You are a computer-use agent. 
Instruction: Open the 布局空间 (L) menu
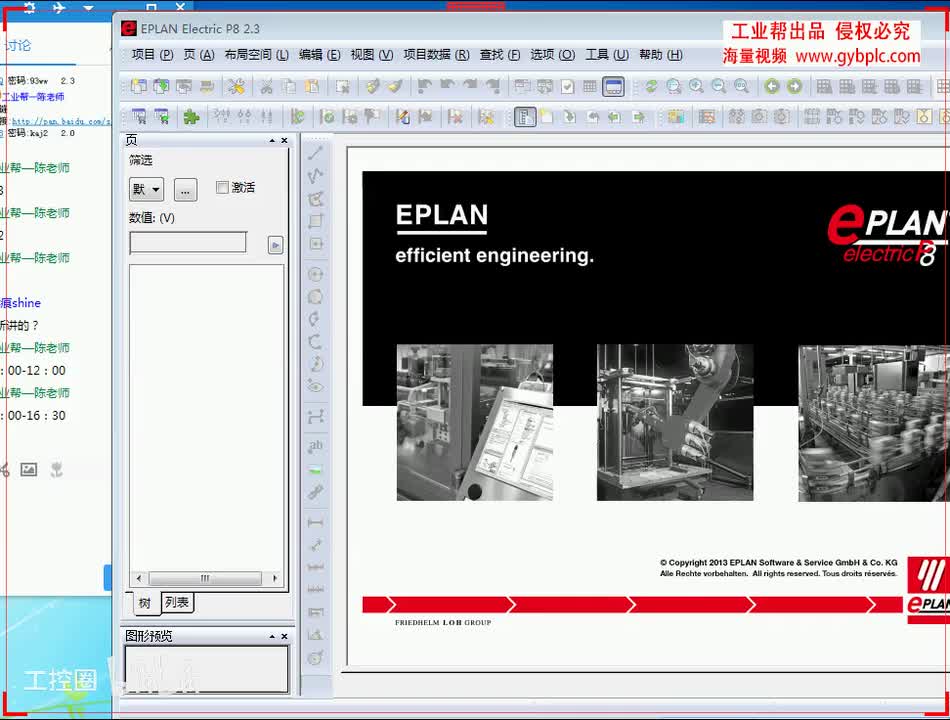point(256,55)
